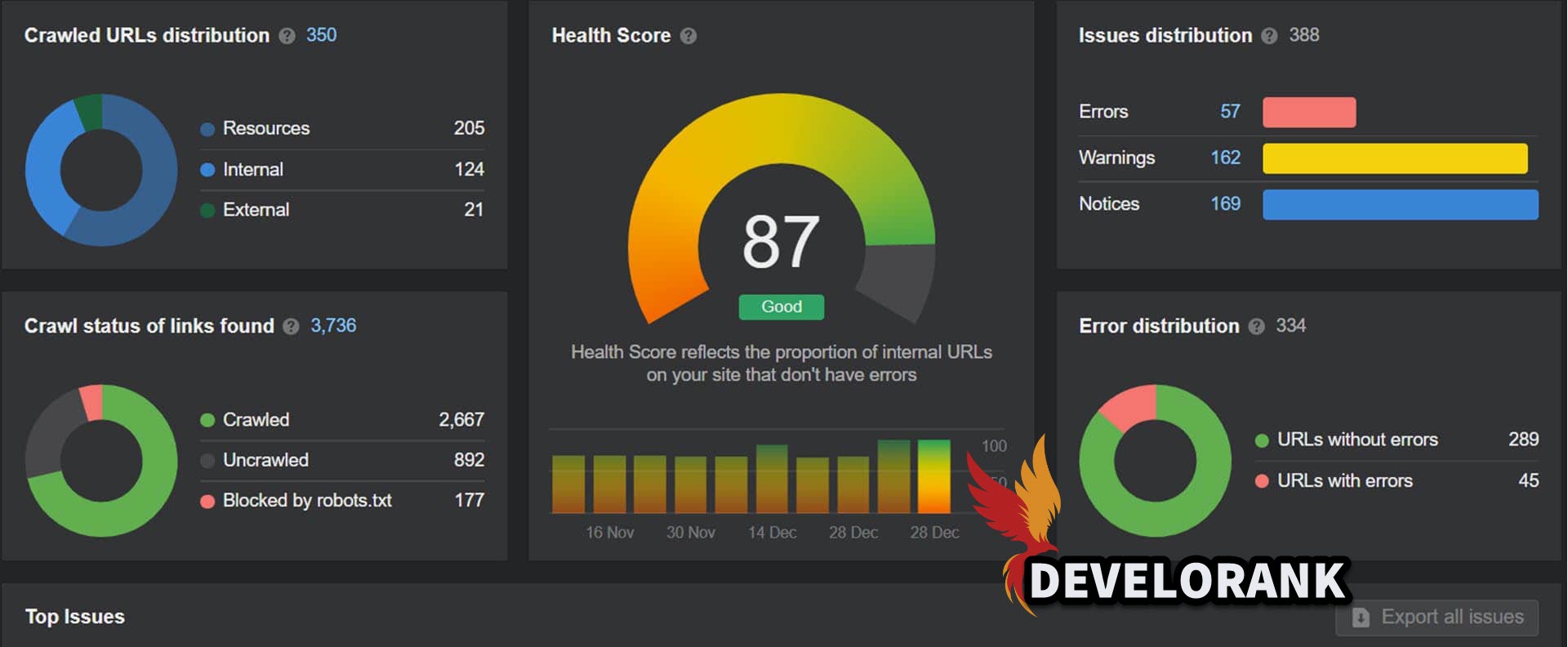Open the 162 warnings count link
The width and height of the screenshot is (1568, 647).
coord(1225,158)
